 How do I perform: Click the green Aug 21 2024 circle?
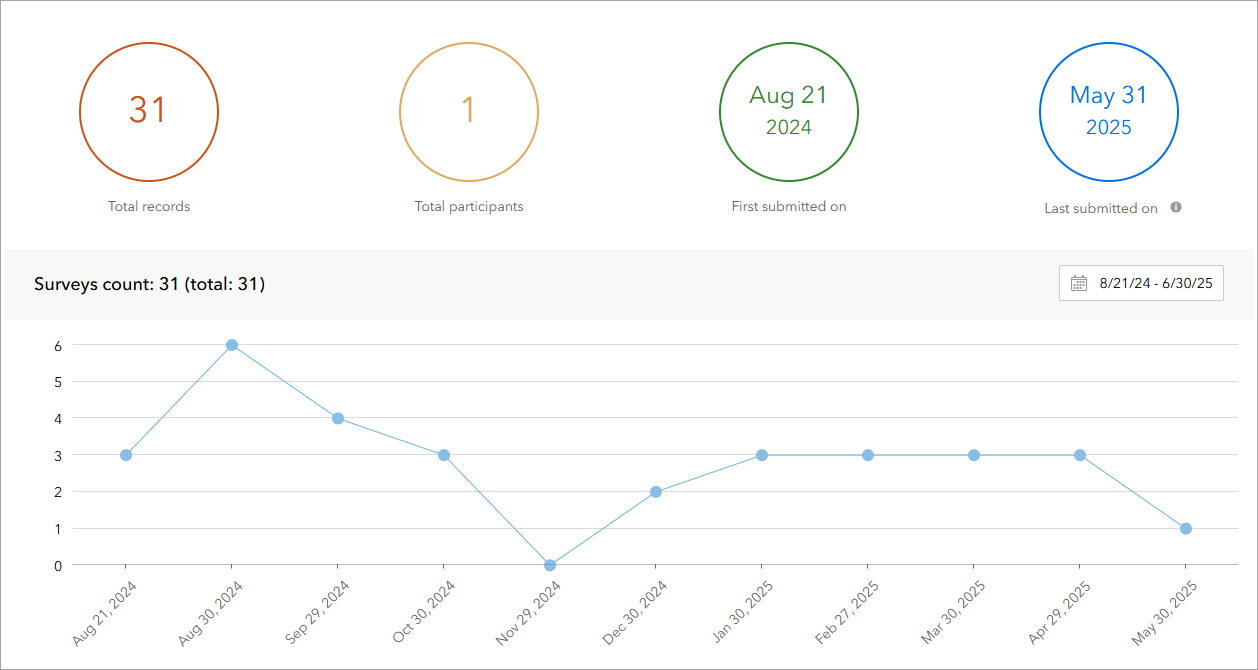point(789,112)
